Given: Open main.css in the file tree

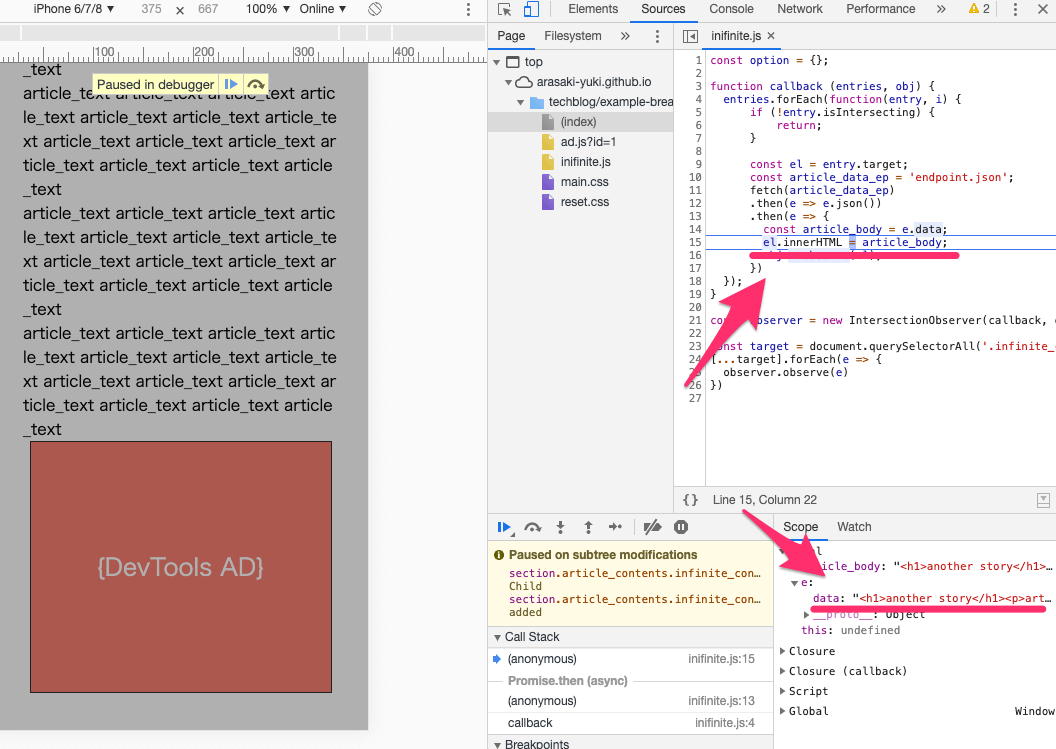Looking at the screenshot, I should (x=584, y=182).
